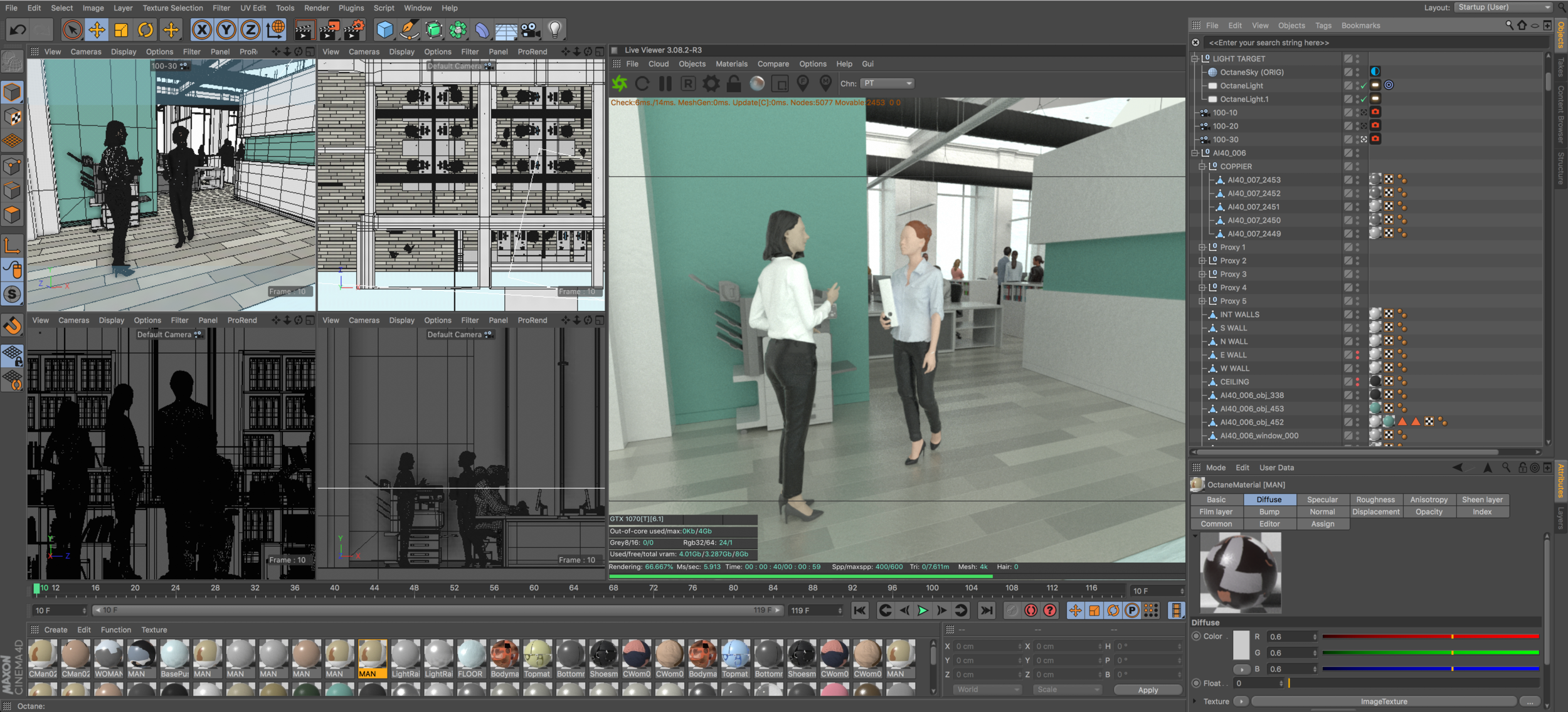
Task: Click the Pick Focus pin icon
Action: click(803, 83)
